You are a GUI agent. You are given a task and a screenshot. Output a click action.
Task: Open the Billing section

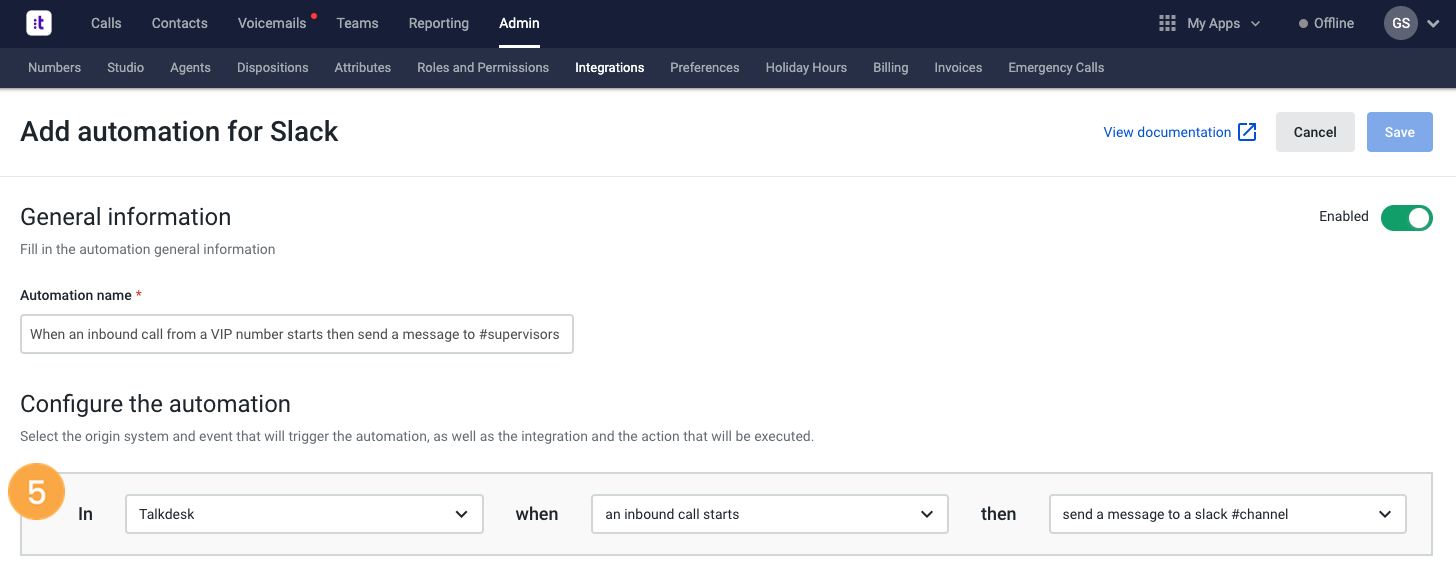891,68
